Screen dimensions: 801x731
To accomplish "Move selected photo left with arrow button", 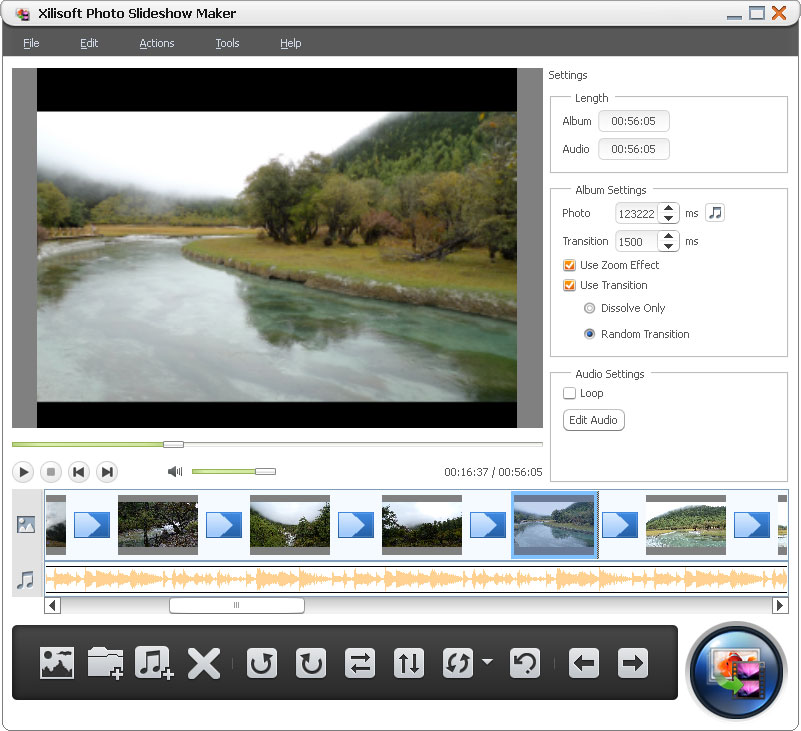I will (584, 663).
